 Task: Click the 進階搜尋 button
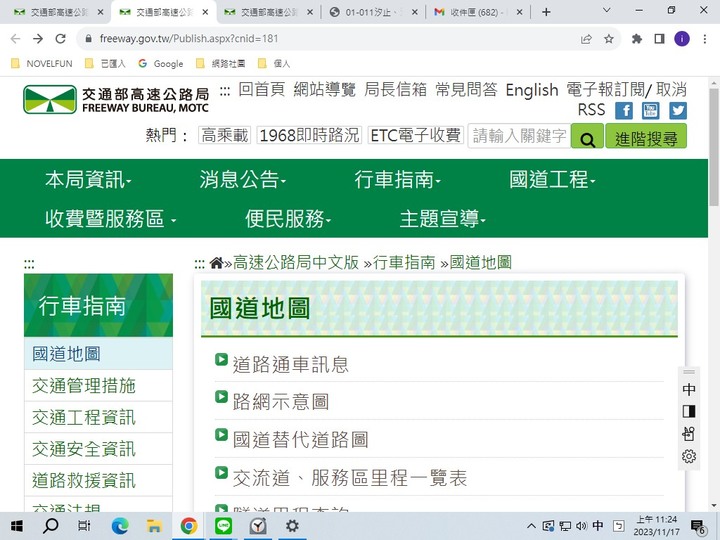(x=646, y=137)
